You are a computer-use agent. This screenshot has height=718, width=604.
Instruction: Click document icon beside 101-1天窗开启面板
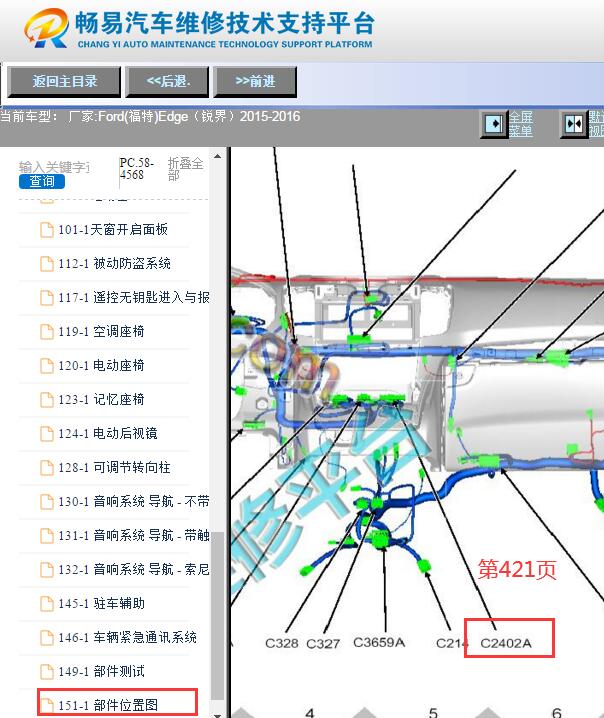coord(47,230)
